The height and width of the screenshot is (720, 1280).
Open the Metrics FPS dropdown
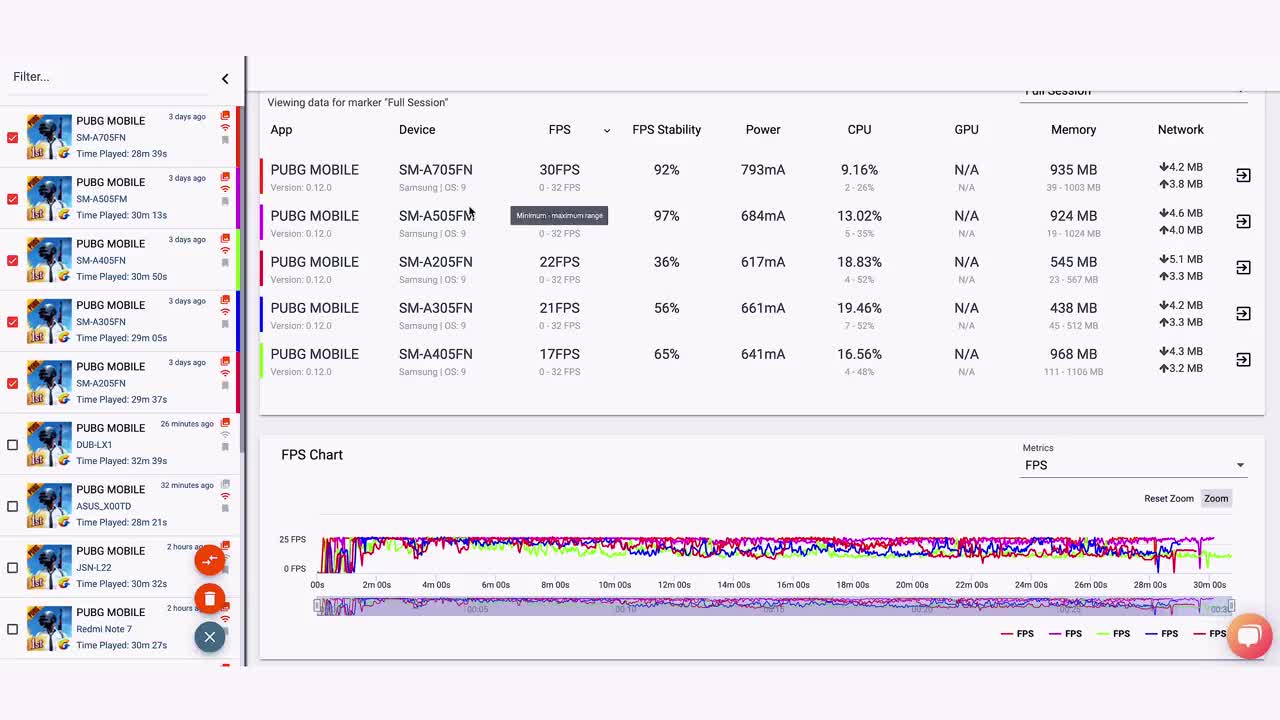(x=1134, y=465)
